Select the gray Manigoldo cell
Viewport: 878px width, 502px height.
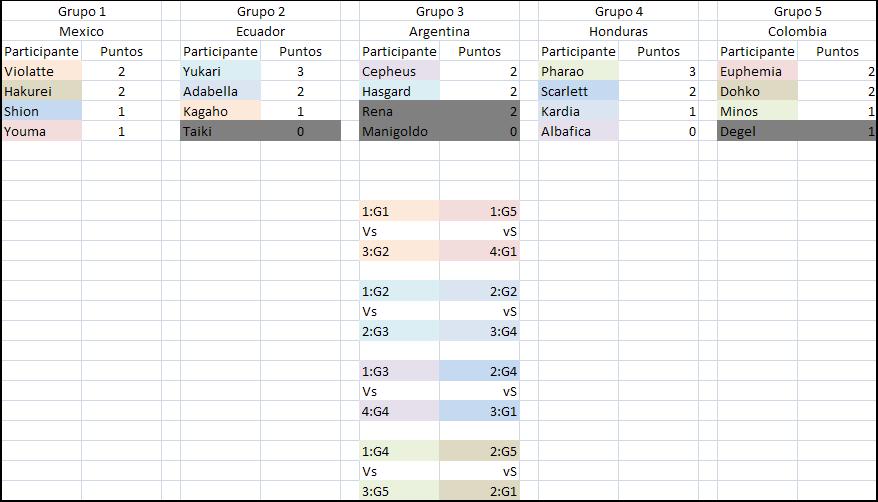(399, 131)
